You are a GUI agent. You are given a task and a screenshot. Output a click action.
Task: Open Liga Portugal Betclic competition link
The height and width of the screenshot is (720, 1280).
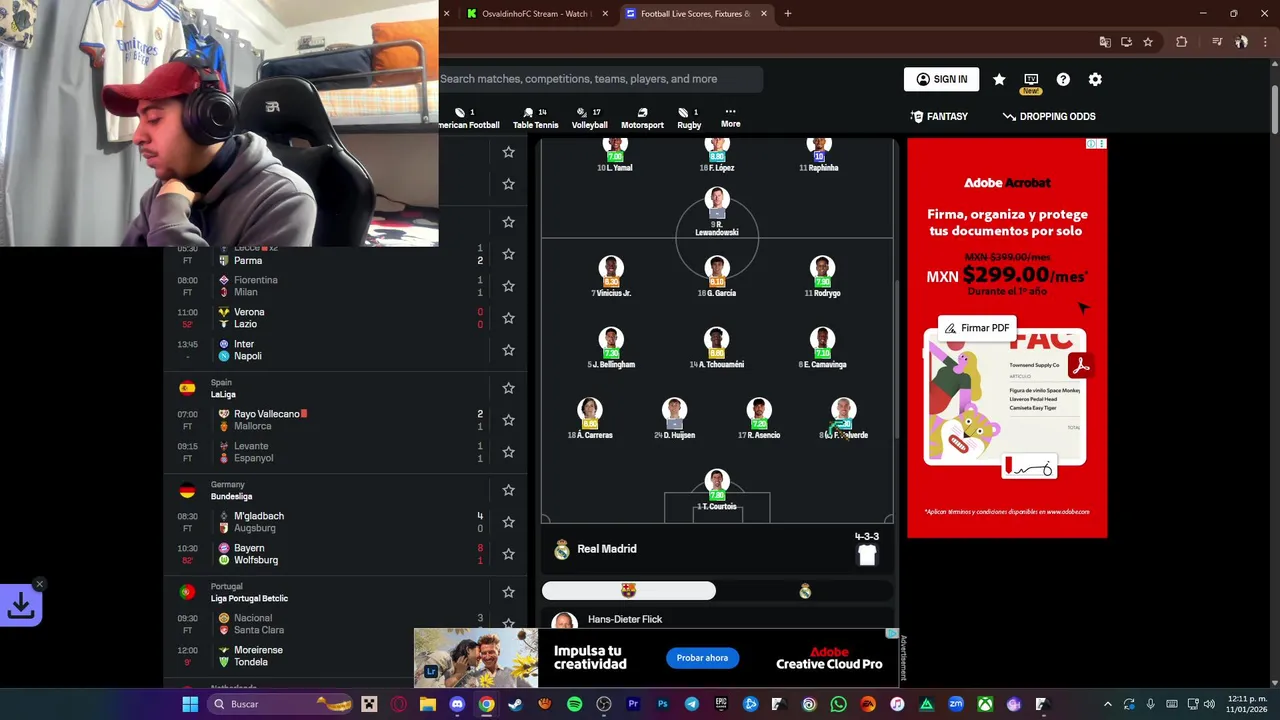click(249, 598)
